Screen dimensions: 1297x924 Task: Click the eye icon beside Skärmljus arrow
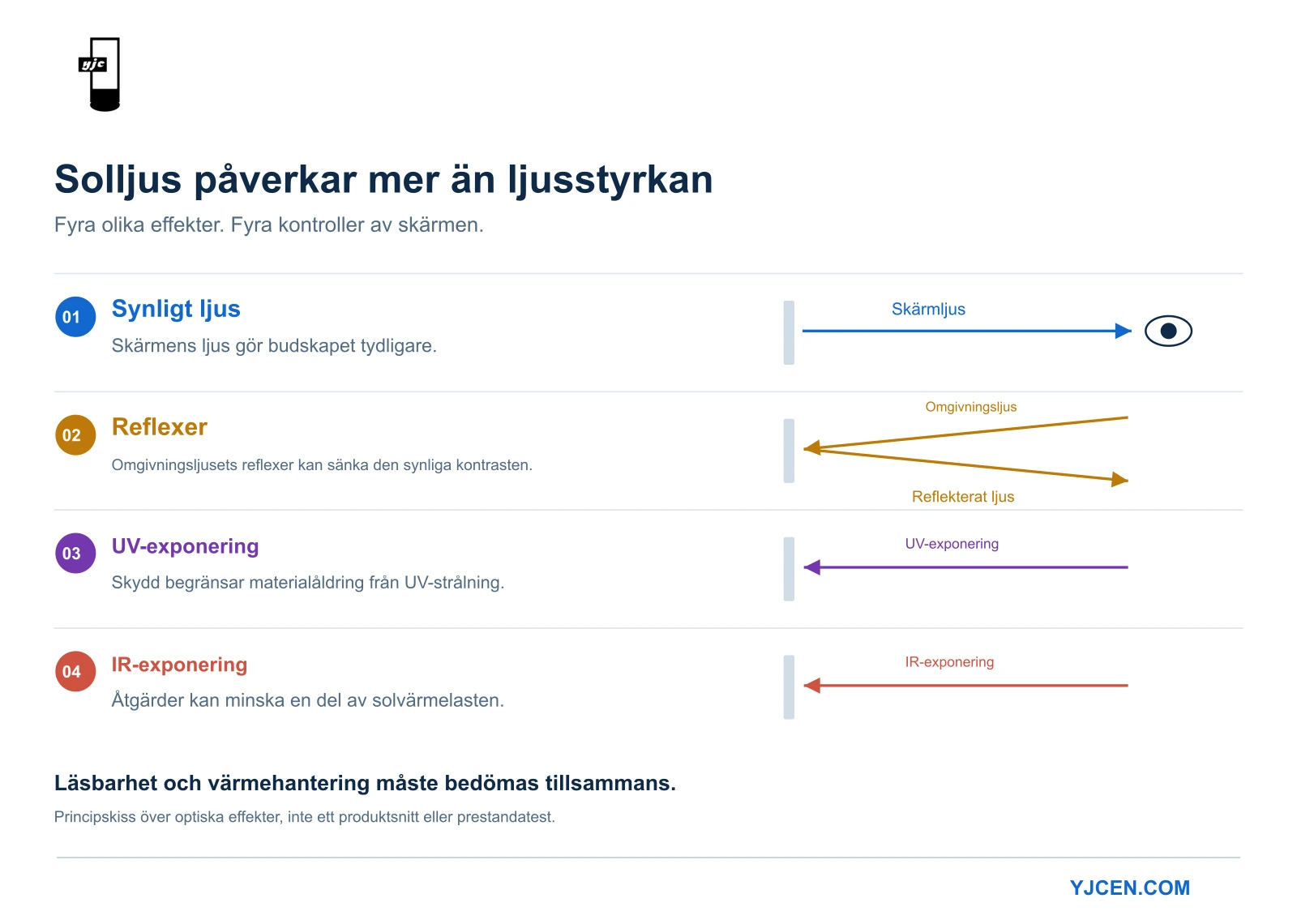[1168, 331]
